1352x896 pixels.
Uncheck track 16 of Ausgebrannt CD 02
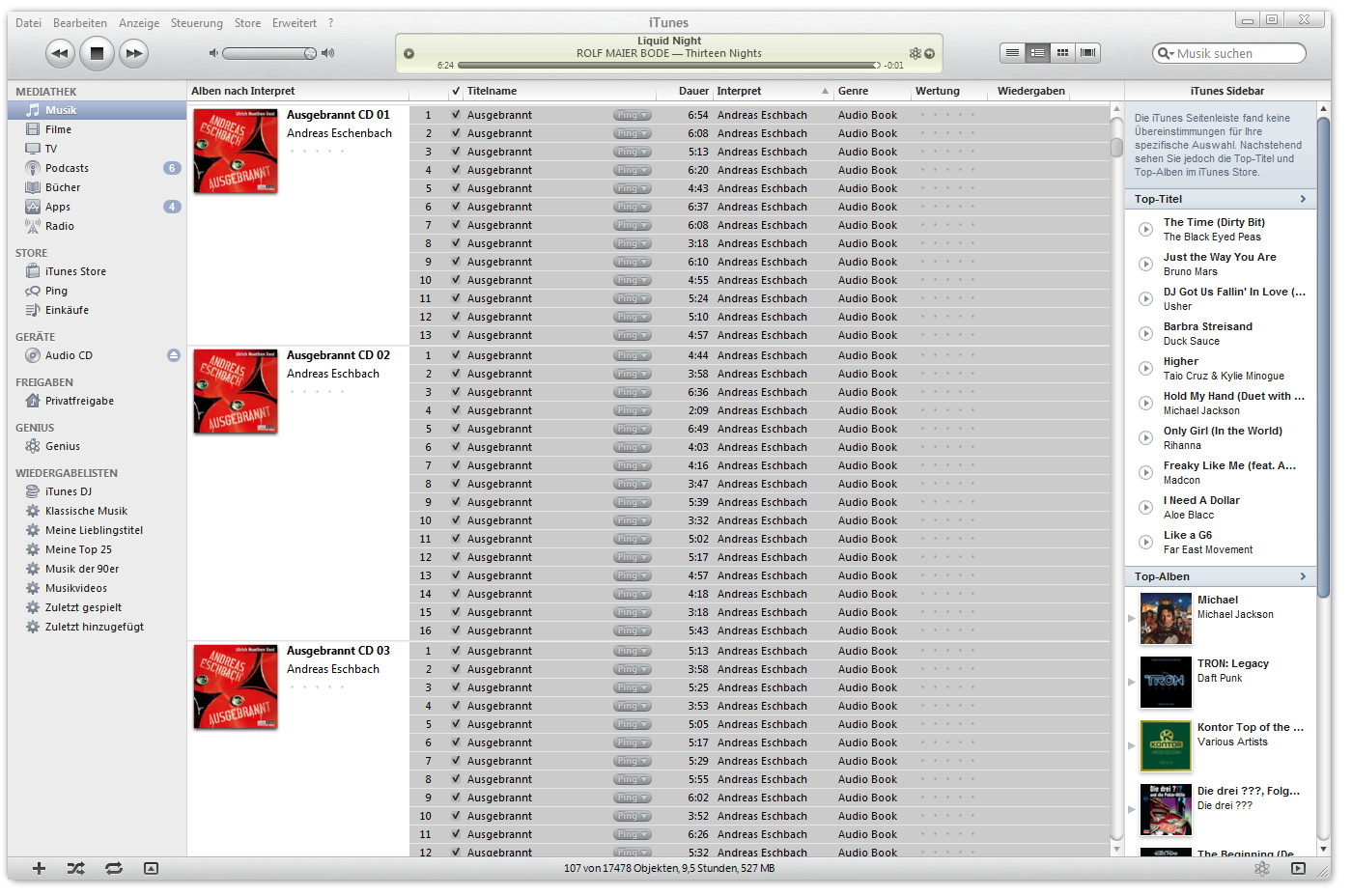tap(456, 630)
